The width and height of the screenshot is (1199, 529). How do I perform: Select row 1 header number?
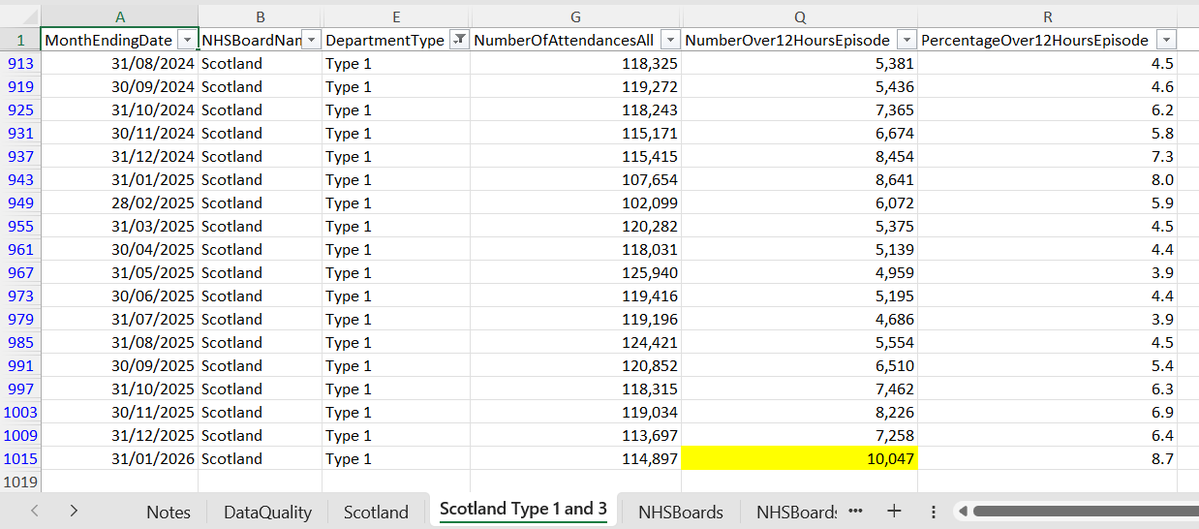(x=20, y=41)
